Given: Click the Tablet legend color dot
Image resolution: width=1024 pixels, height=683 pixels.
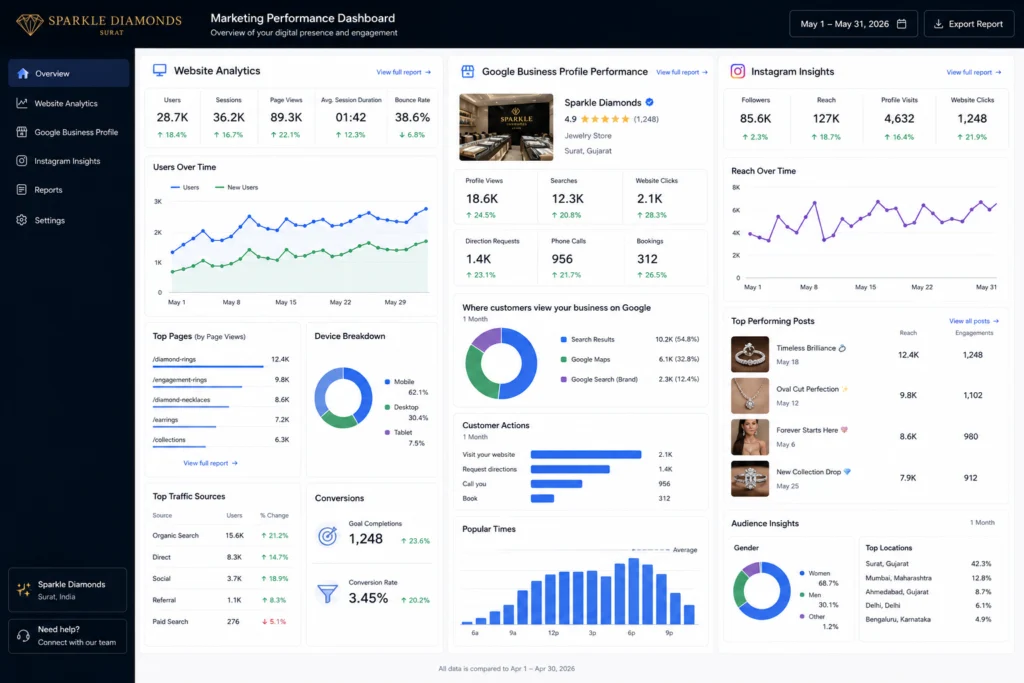Looking at the screenshot, I should (387, 432).
